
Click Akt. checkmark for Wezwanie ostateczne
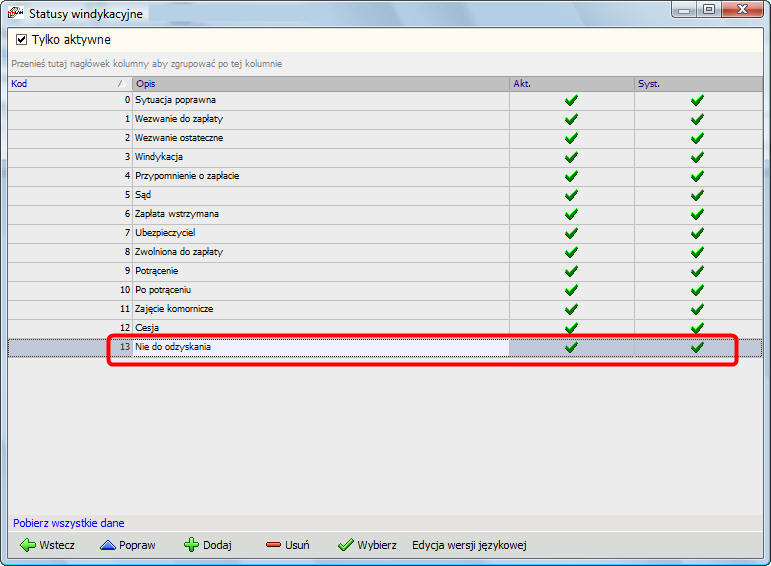coord(571,138)
